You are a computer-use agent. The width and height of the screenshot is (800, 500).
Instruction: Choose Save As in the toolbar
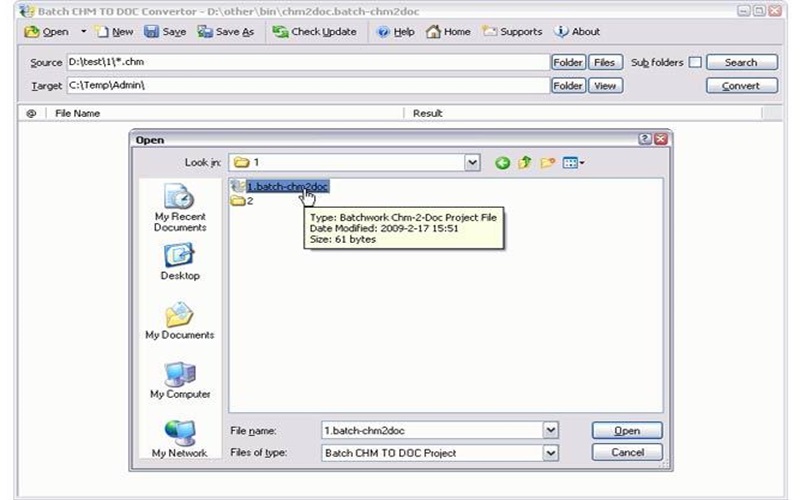[x=226, y=32]
